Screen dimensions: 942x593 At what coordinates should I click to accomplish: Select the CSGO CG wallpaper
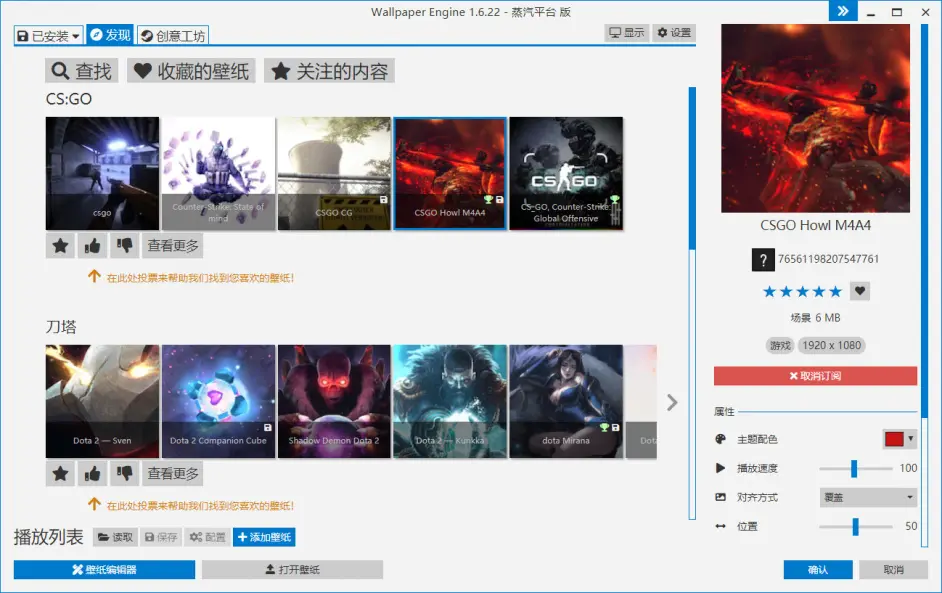coord(334,173)
